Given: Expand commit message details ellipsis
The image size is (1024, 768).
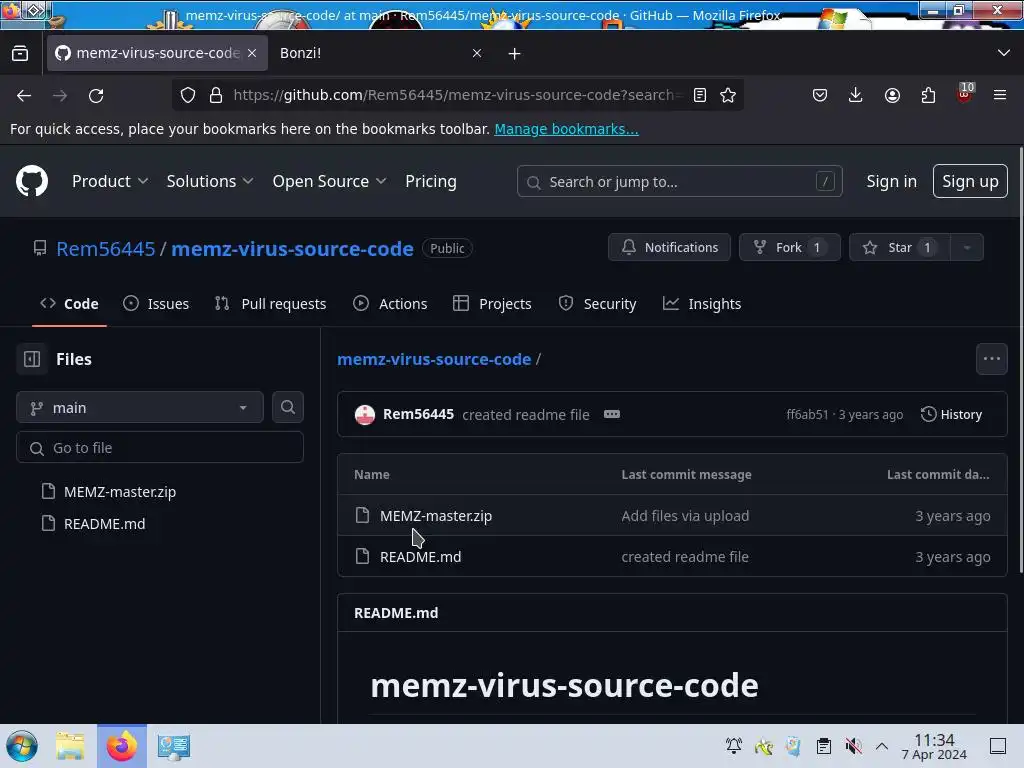Looking at the screenshot, I should (612, 414).
